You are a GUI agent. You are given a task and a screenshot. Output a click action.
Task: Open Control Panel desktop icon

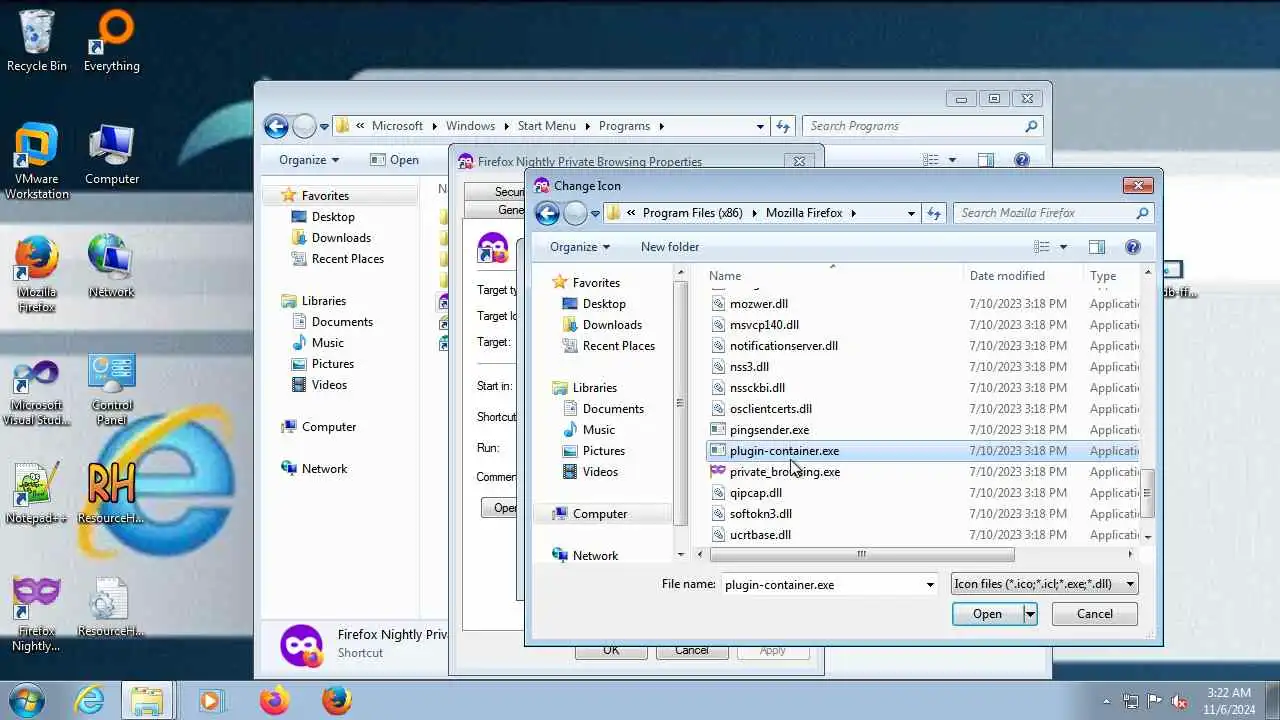click(111, 387)
